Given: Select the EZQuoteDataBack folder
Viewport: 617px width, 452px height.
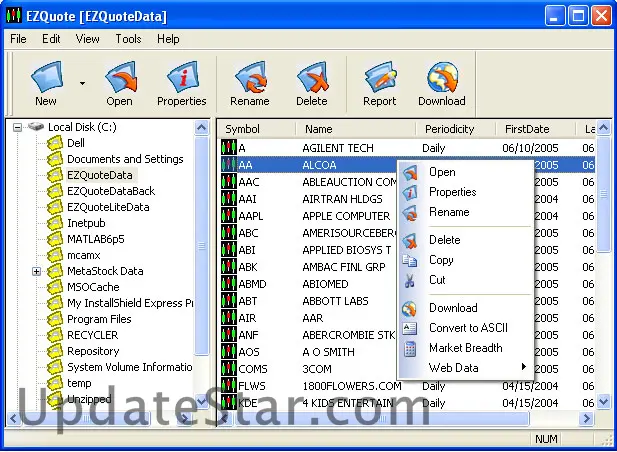Looking at the screenshot, I should click(x=110, y=191).
